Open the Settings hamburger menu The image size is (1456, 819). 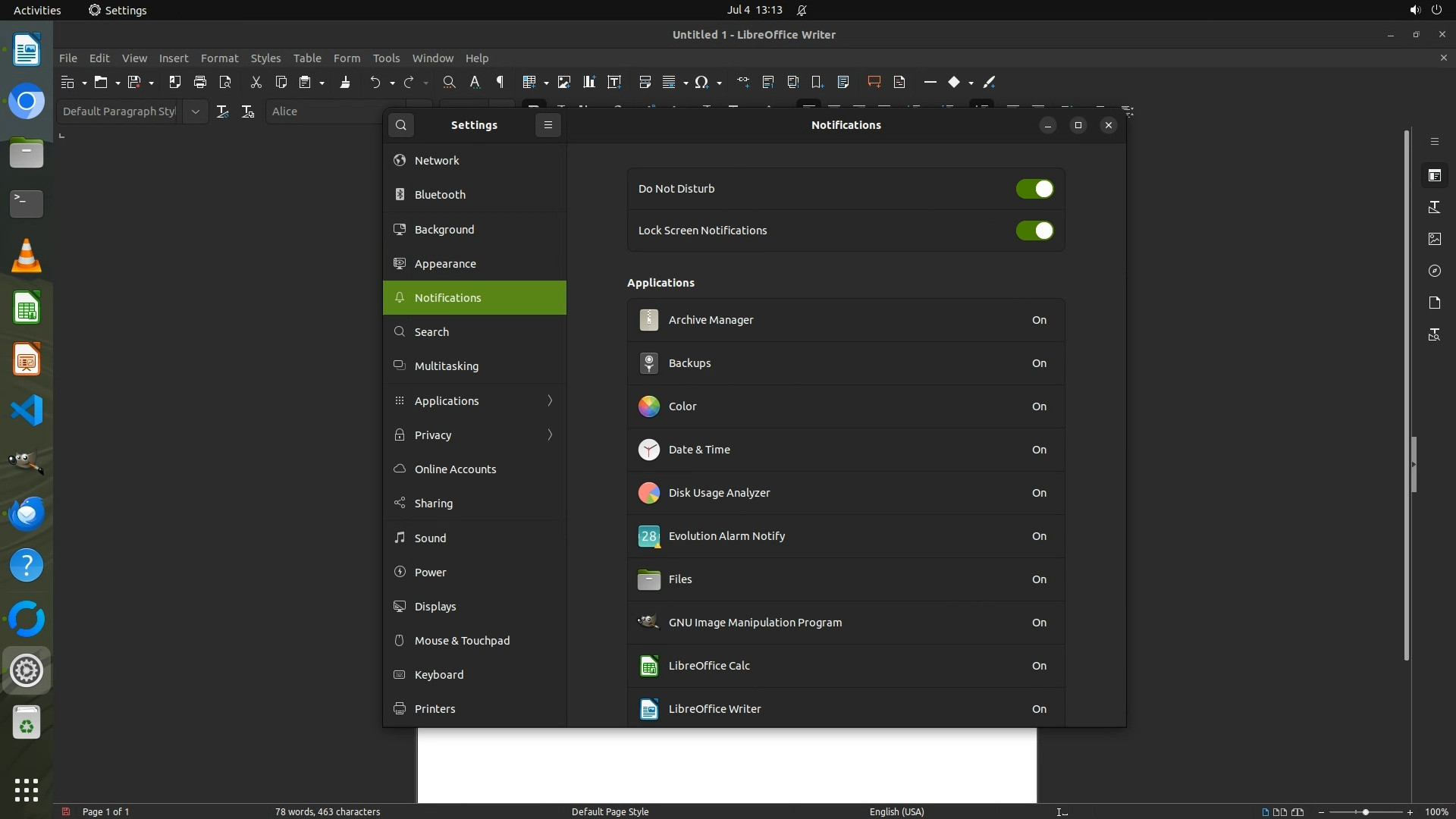point(548,125)
